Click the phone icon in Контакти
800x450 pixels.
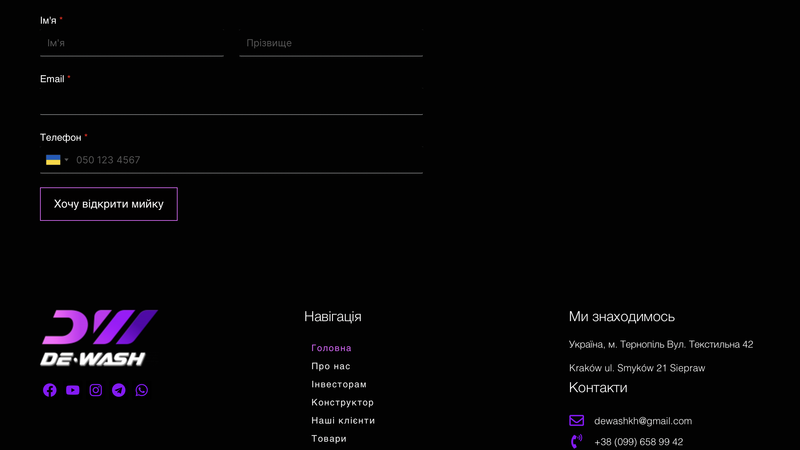[x=576, y=441]
